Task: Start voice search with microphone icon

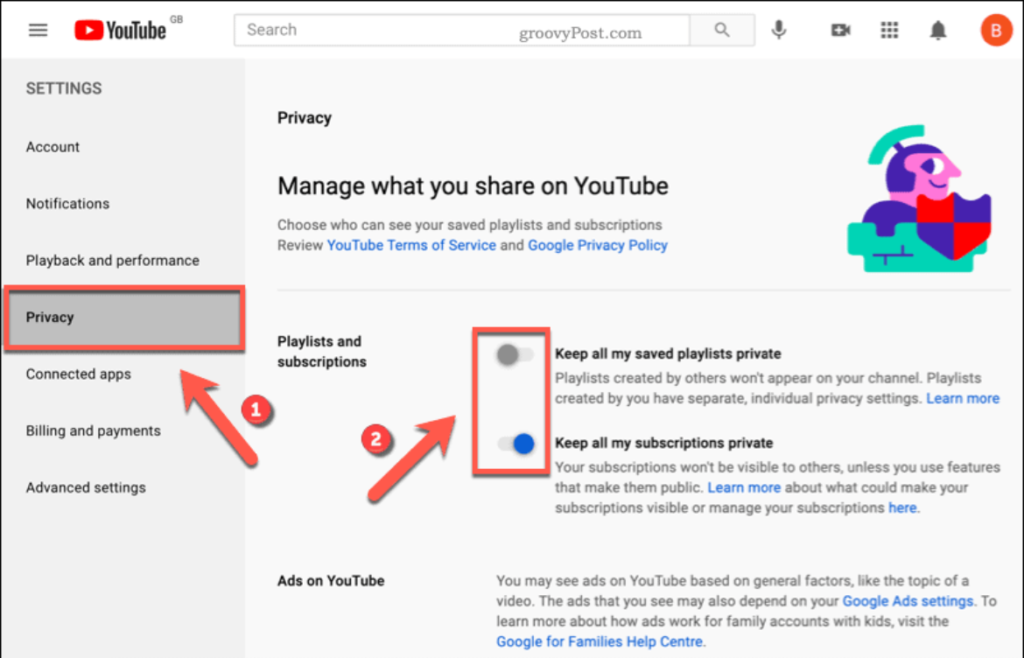Action: pyautogui.click(x=778, y=30)
